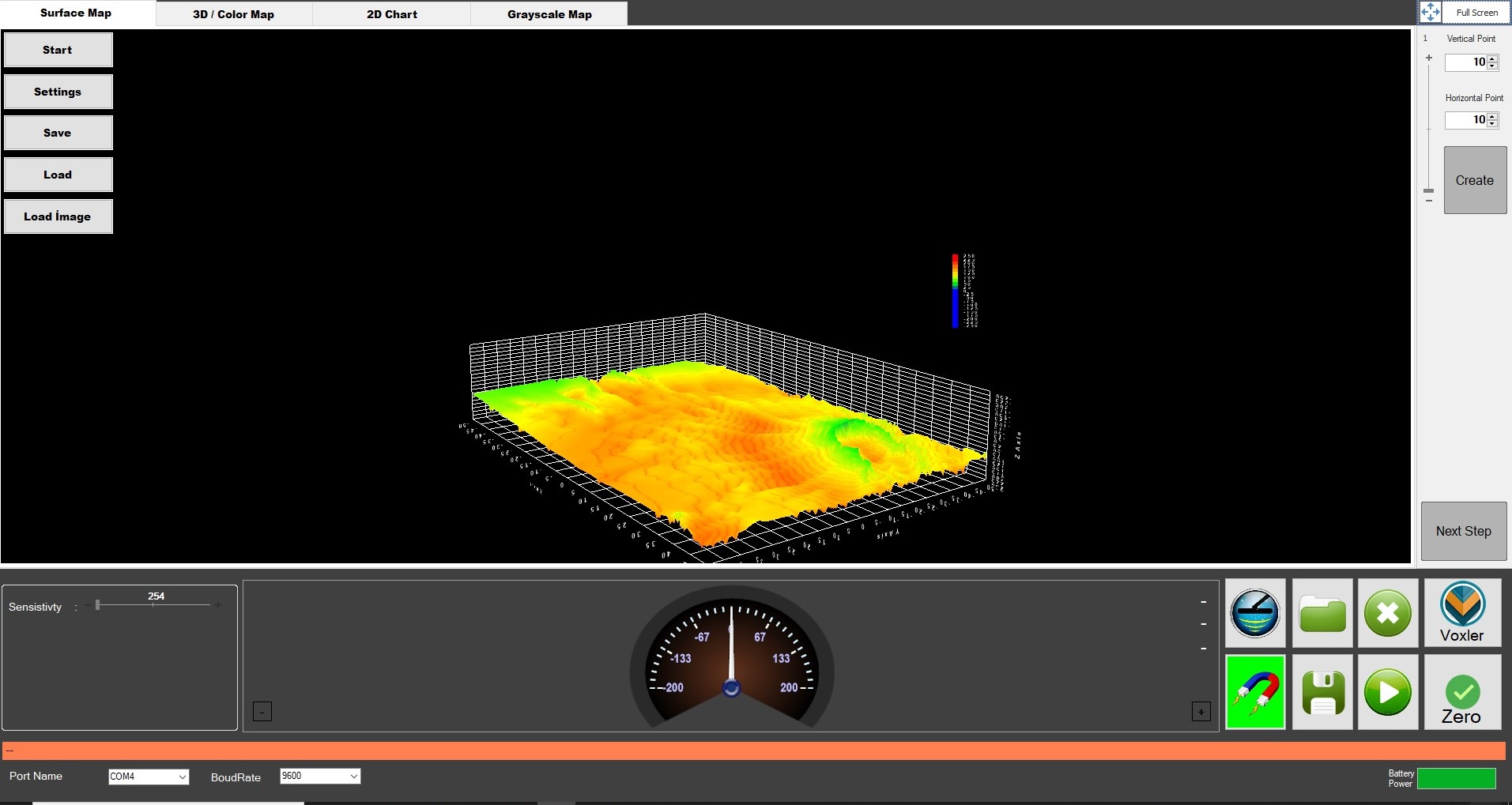Click the Load İmage button
This screenshot has height=805, width=1512.
pos(58,216)
